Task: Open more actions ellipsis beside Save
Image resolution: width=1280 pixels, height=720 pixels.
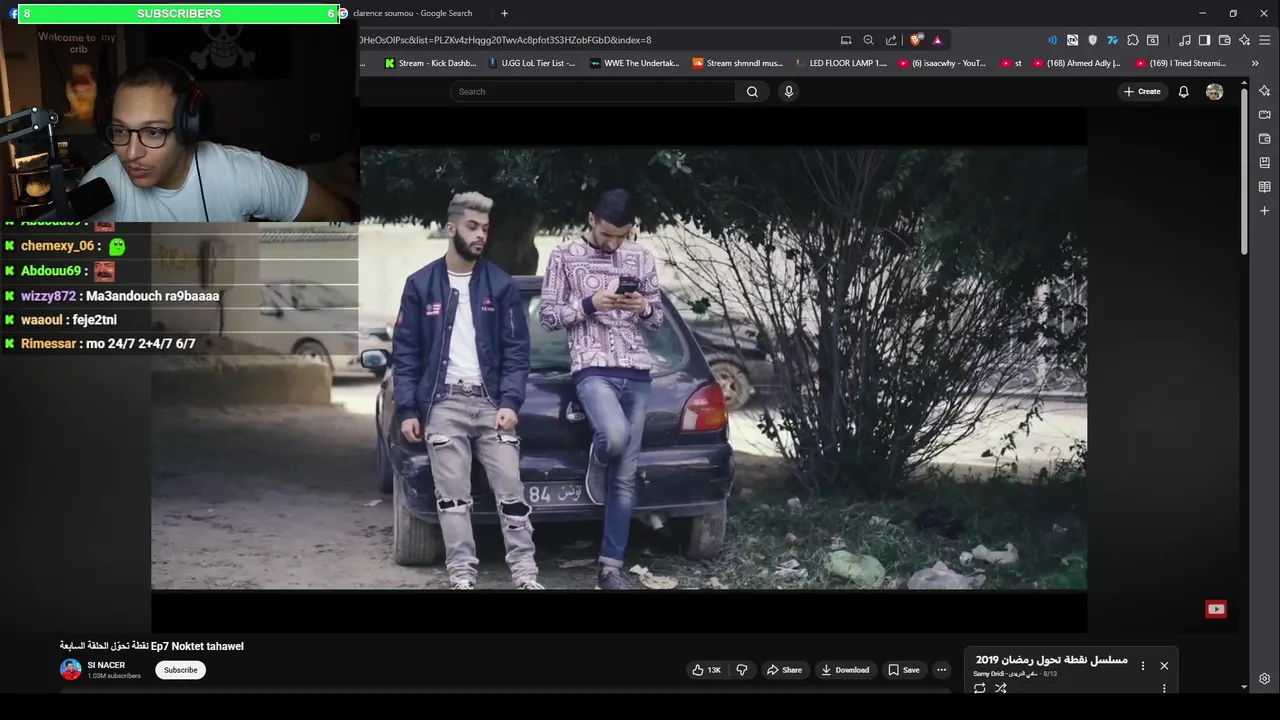Action: coord(941,670)
